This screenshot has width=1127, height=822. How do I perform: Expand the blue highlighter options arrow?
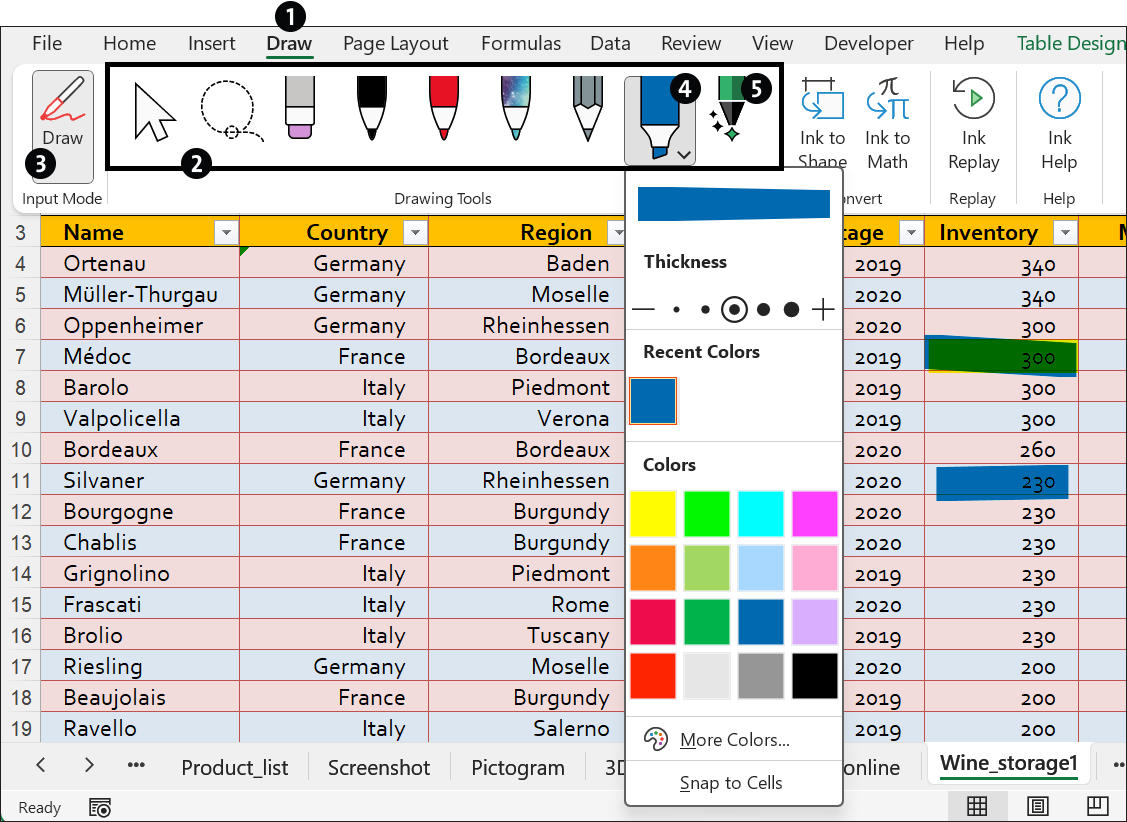coord(684,154)
